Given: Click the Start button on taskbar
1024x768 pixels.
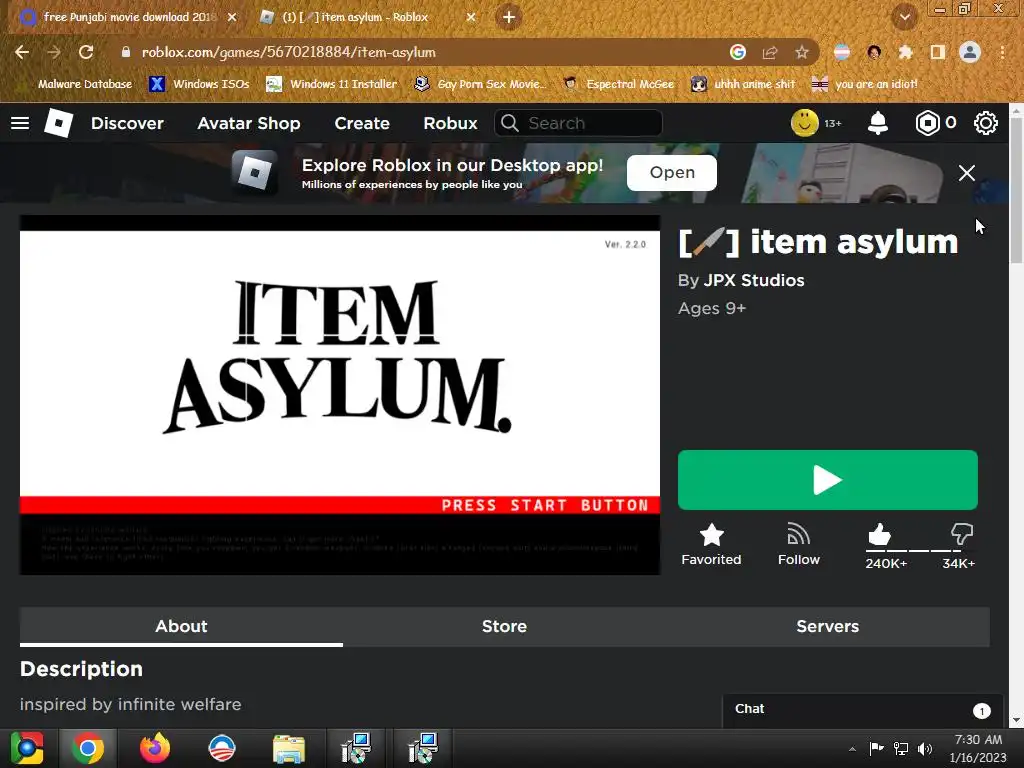Looking at the screenshot, I should click(26, 748).
